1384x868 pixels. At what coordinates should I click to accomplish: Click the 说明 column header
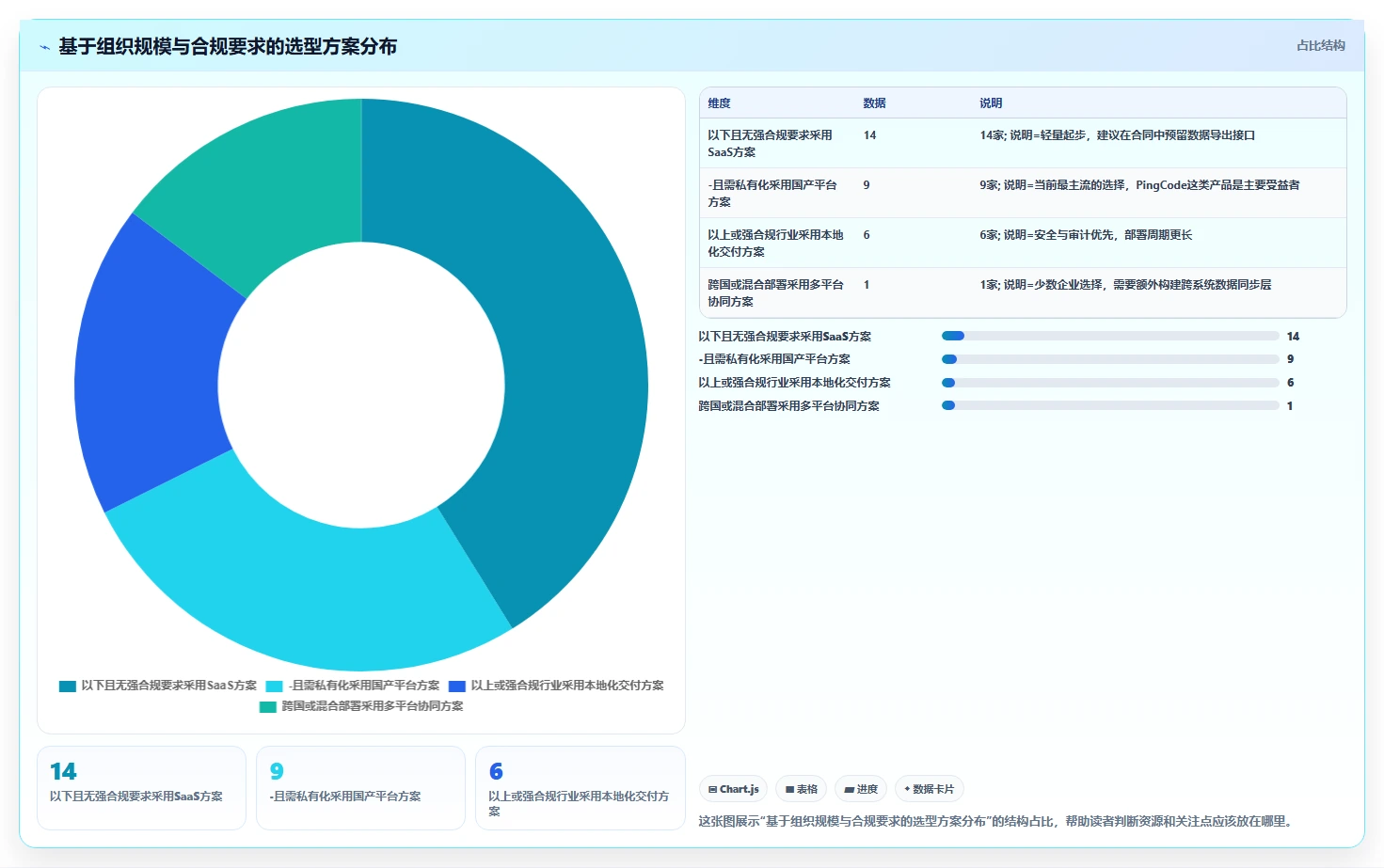[x=991, y=103]
